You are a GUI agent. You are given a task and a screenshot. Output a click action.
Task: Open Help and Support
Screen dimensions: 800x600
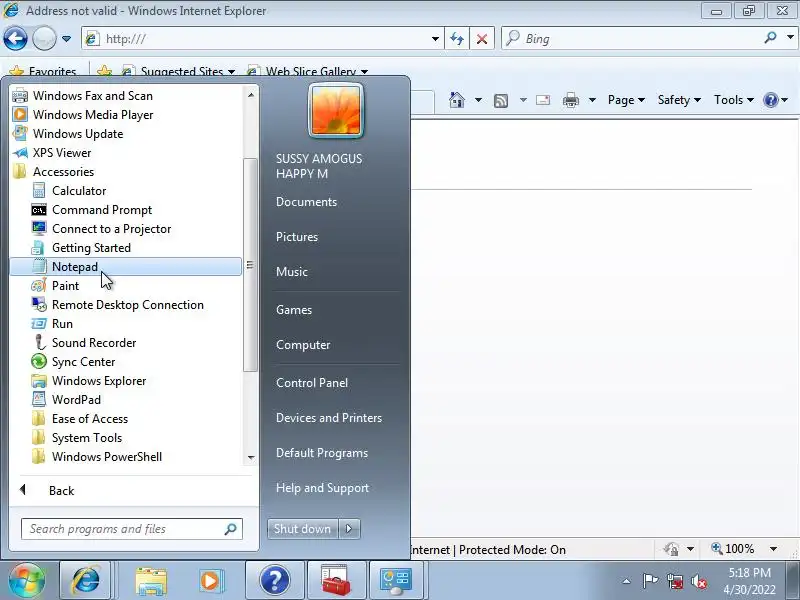[322, 488]
